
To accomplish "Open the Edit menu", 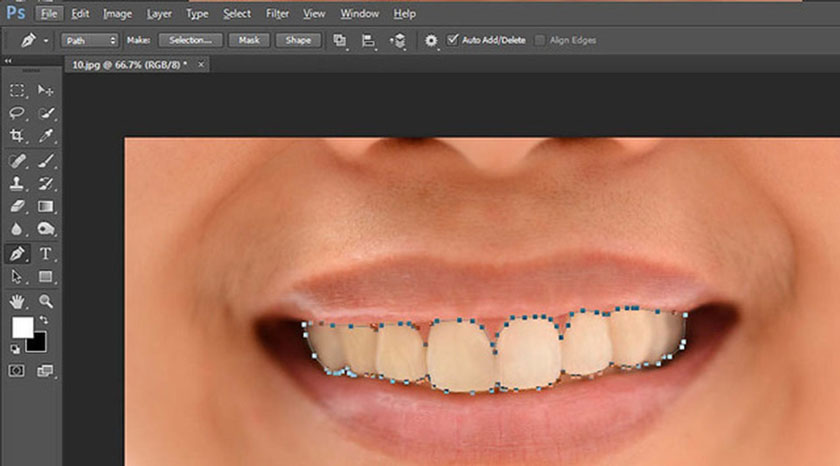I will click(80, 14).
